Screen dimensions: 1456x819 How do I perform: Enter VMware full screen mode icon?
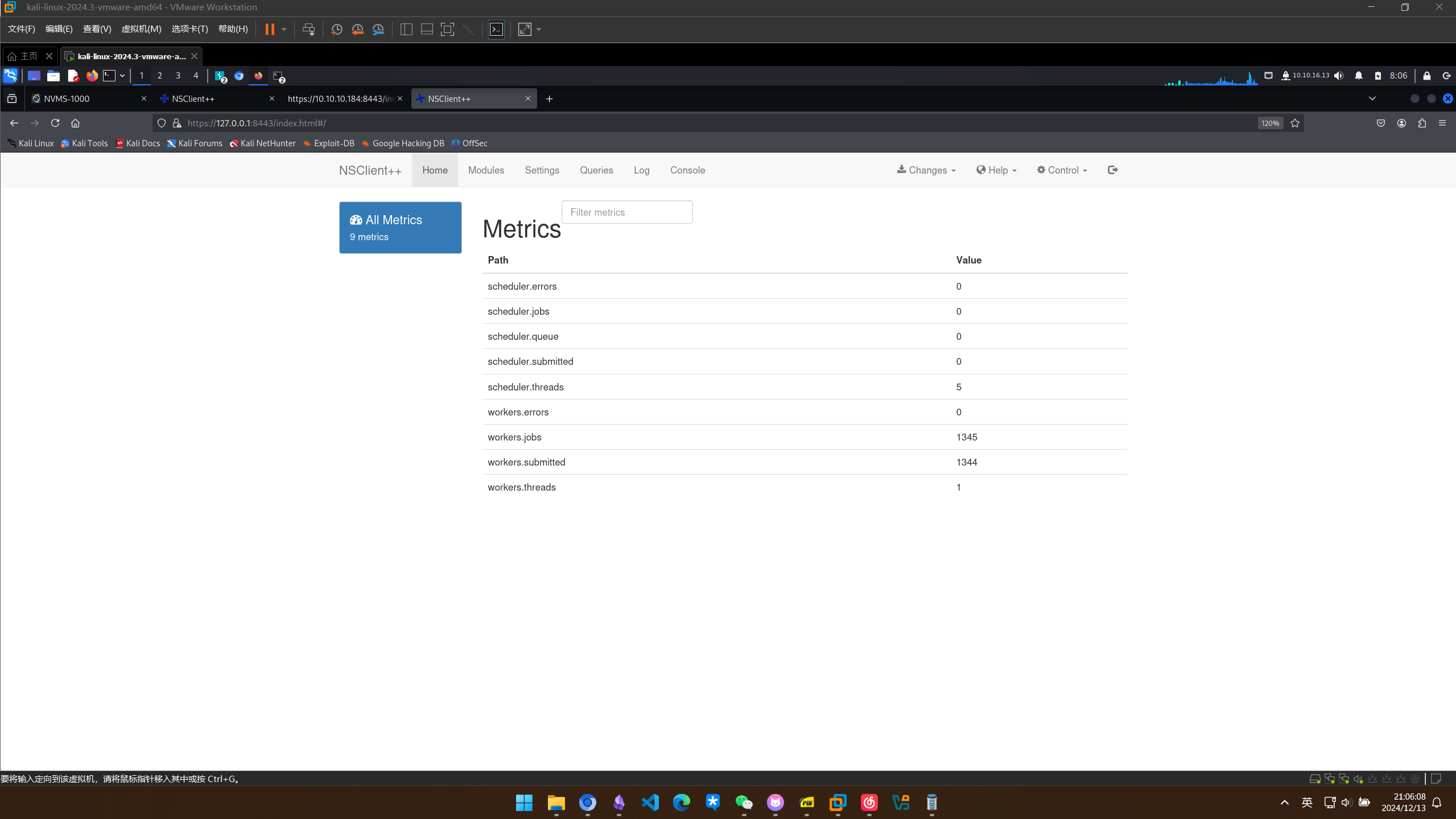tap(447, 30)
